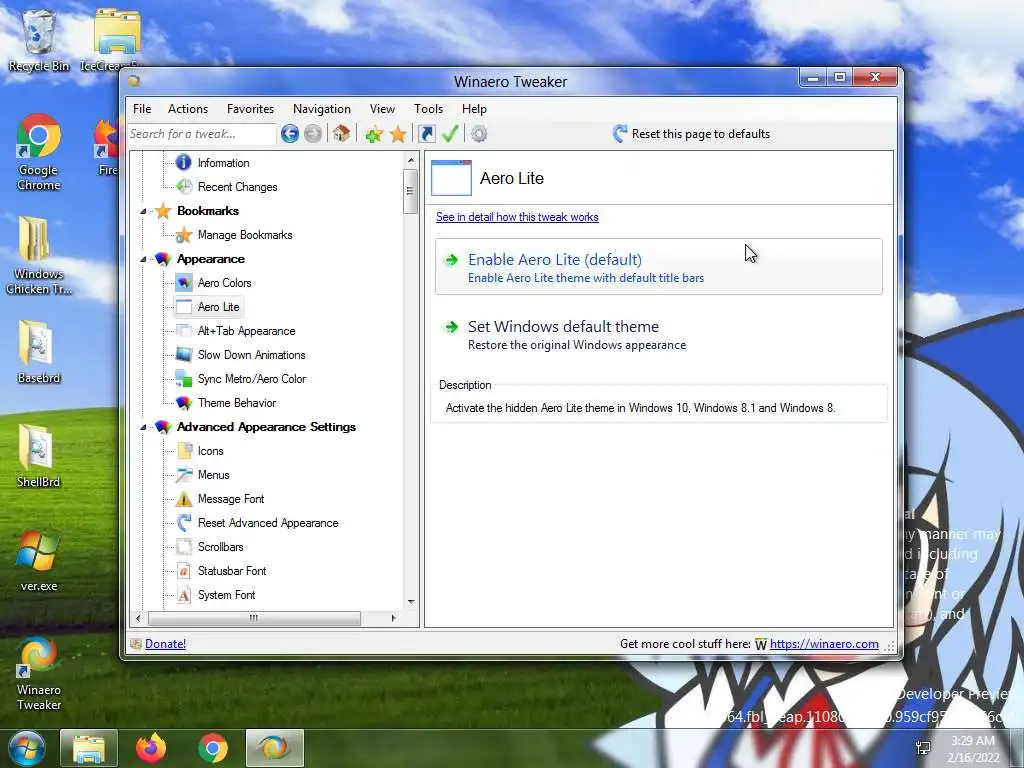Click the Slow Down Animations icon
The width and height of the screenshot is (1024, 768).
(x=184, y=355)
